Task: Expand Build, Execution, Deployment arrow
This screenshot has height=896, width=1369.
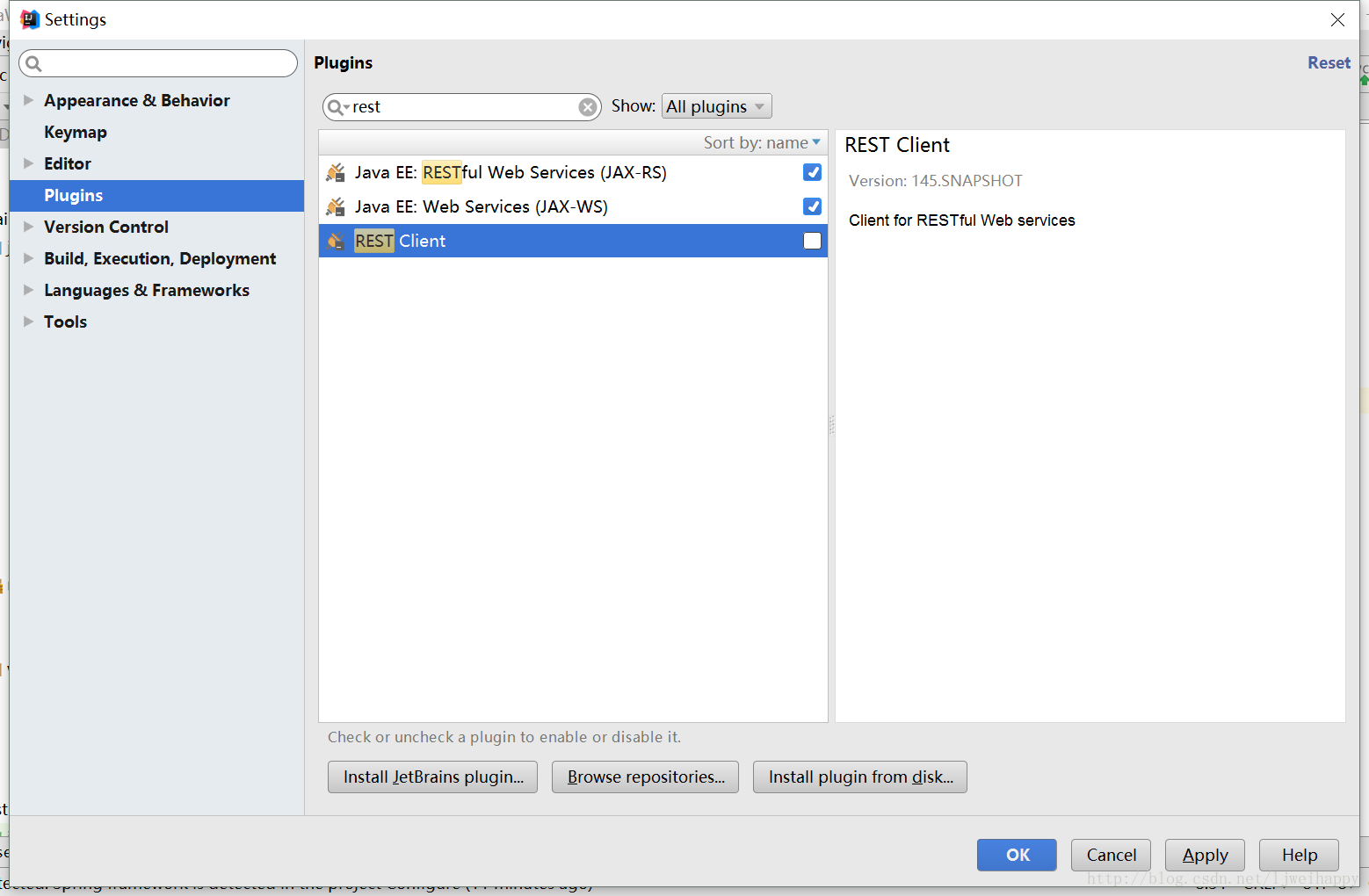Action: pyautogui.click(x=28, y=258)
